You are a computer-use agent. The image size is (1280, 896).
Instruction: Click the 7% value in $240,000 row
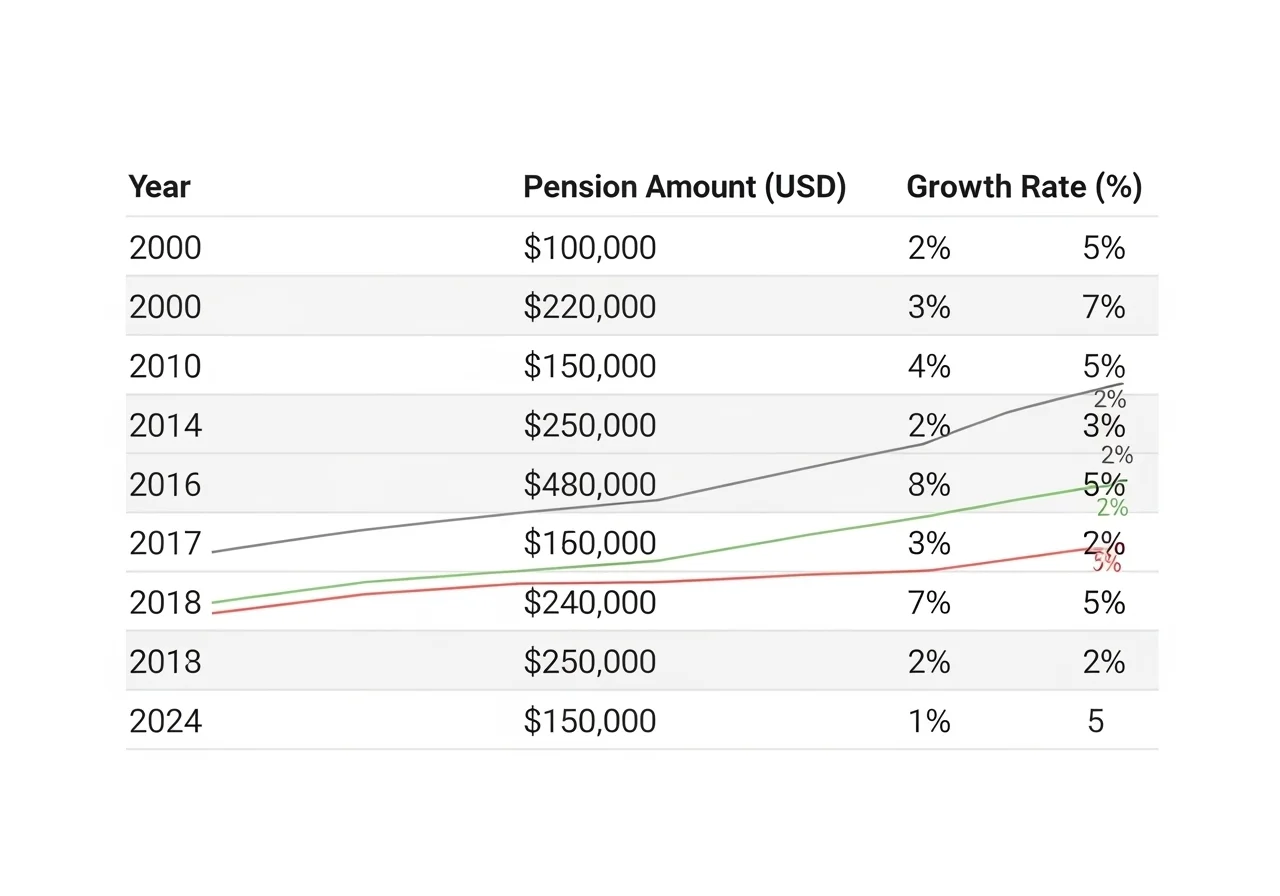click(x=929, y=602)
